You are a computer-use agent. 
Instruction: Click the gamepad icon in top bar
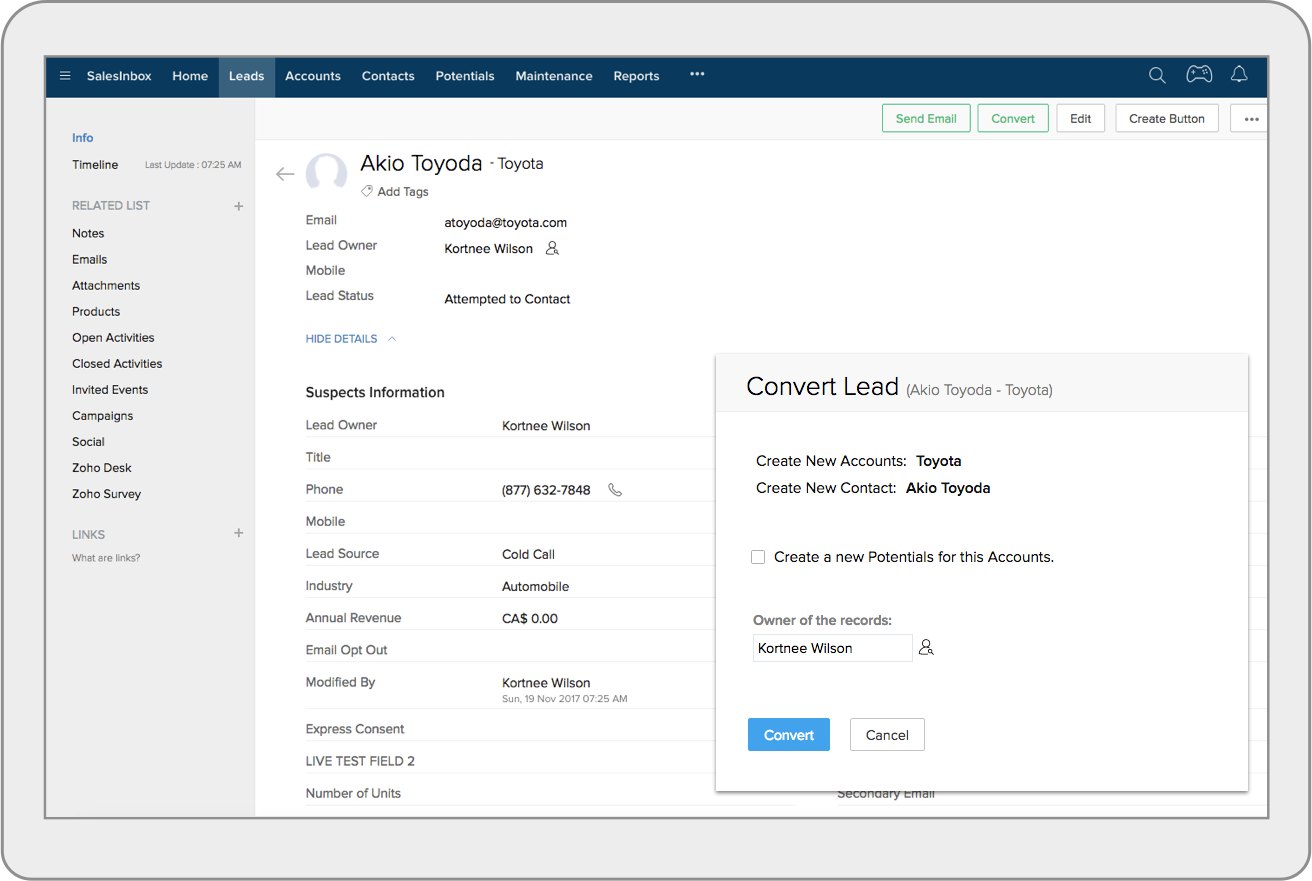pos(1199,75)
